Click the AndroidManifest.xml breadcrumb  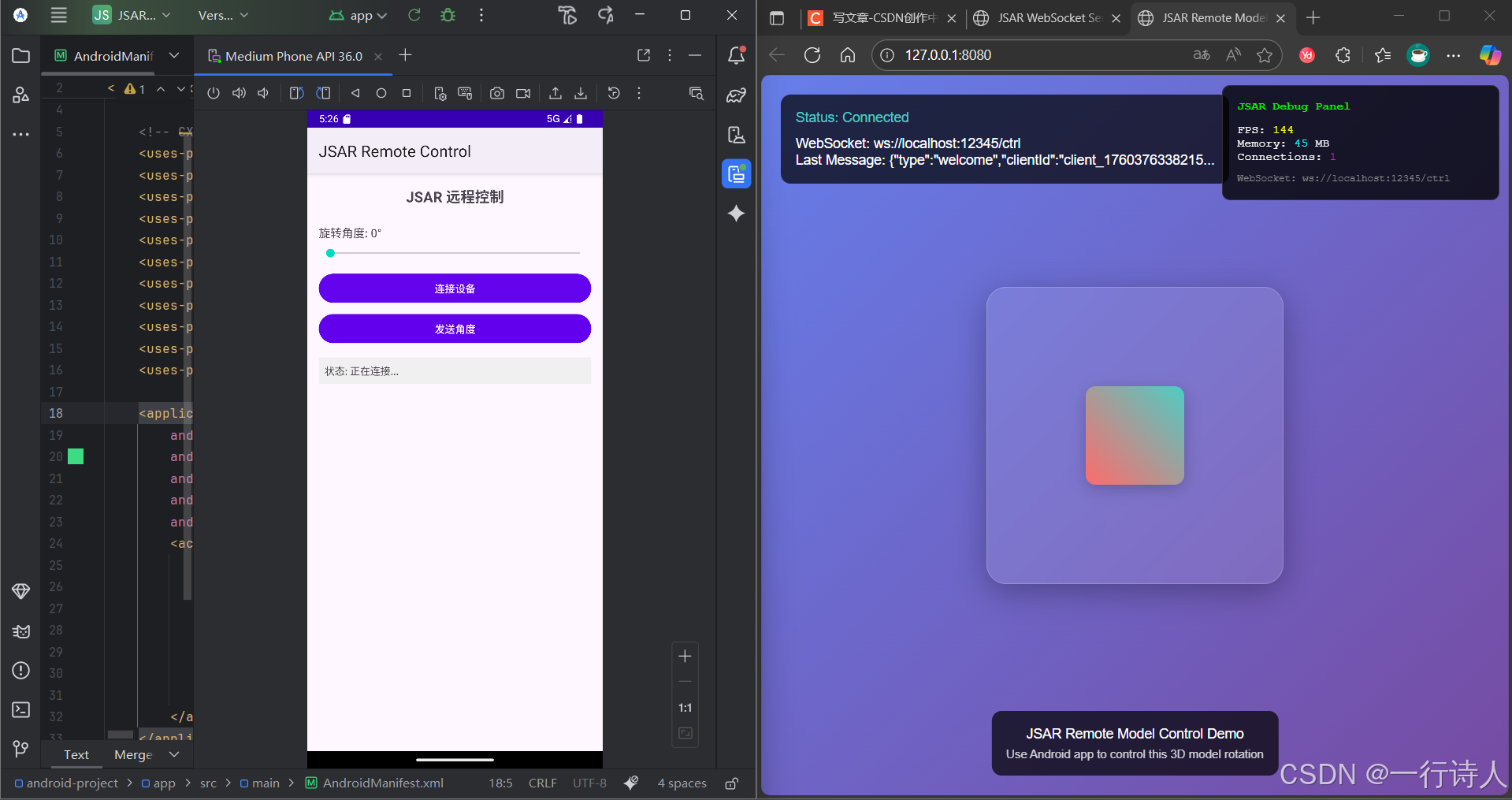click(375, 783)
